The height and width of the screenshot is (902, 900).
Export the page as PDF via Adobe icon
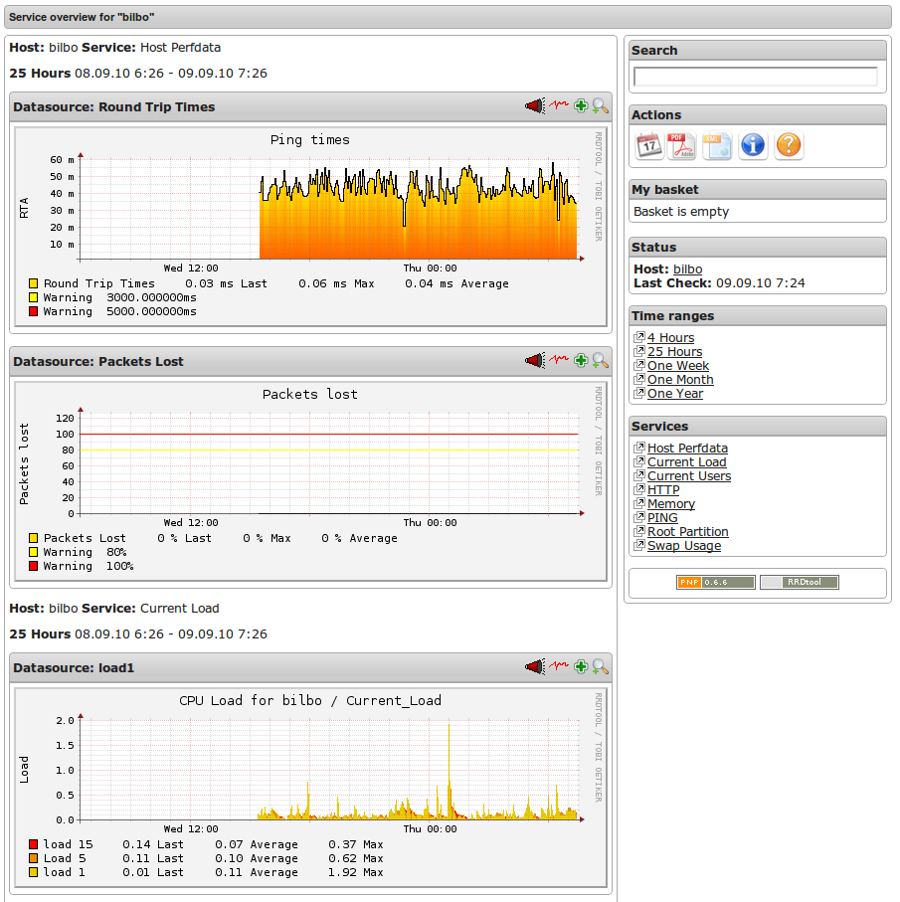pos(682,144)
